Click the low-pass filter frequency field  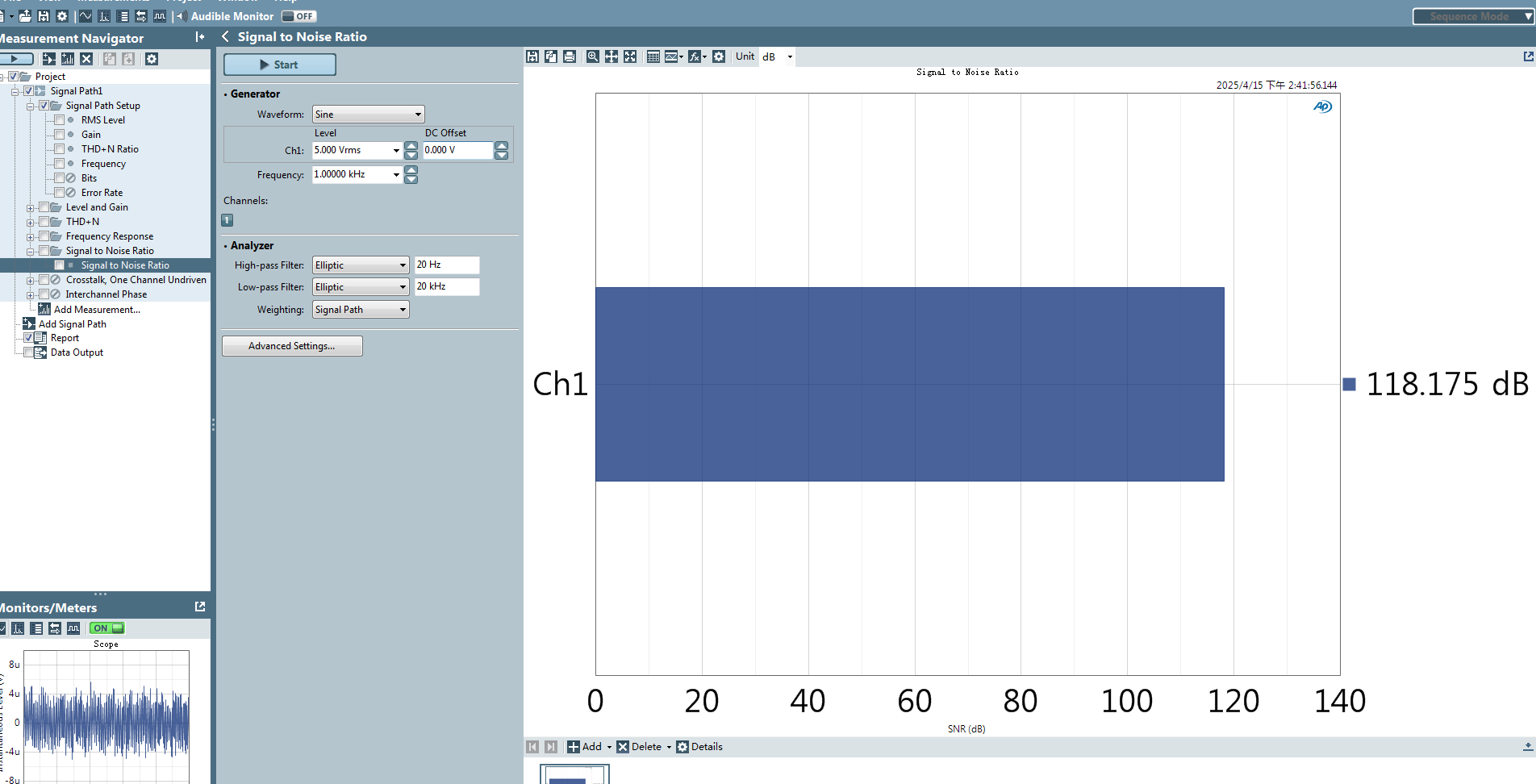446,287
